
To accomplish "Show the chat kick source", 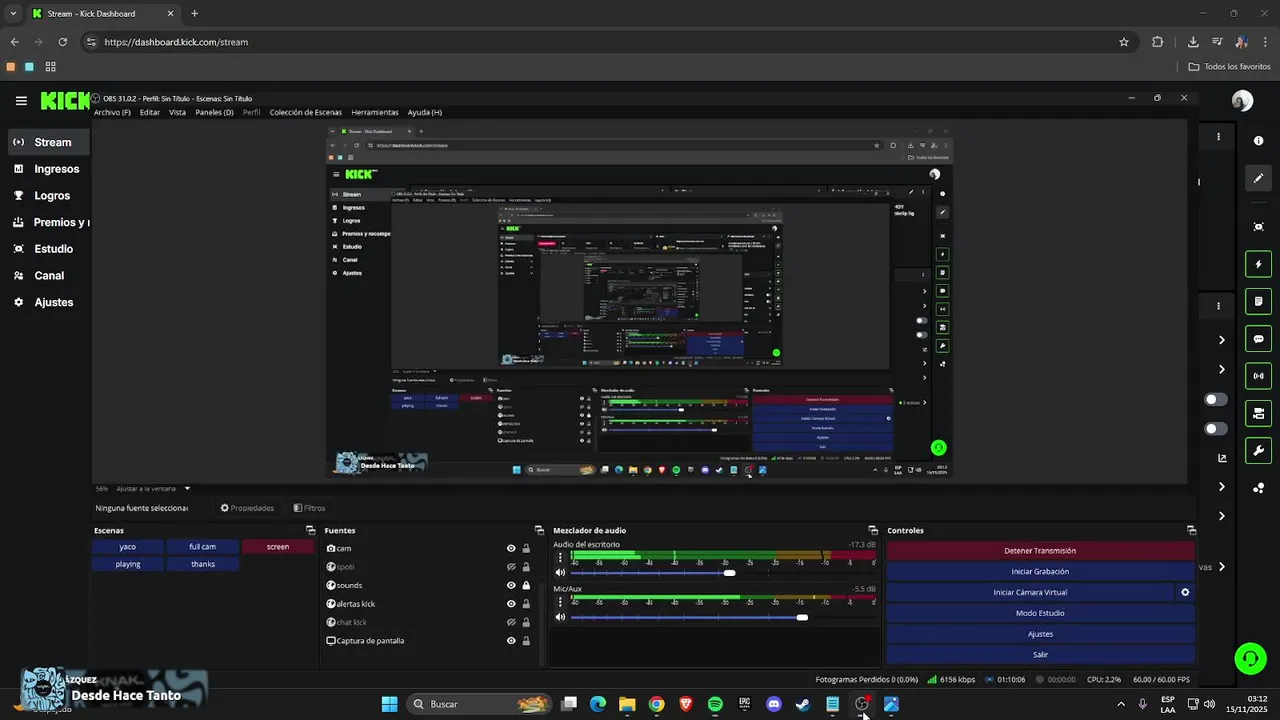I will click(x=511, y=622).
